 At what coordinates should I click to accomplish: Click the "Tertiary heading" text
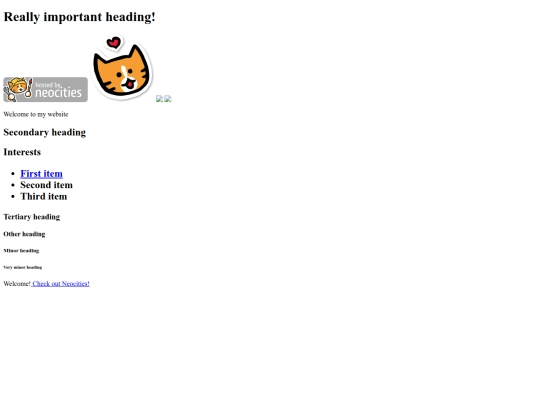[32, 217]
